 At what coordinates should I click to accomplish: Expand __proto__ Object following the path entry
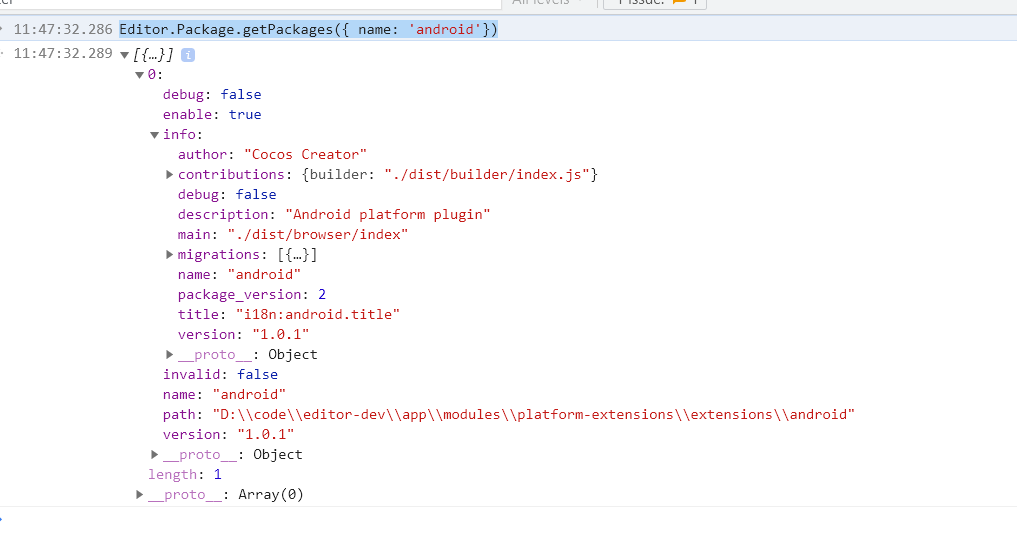(154, 454)
